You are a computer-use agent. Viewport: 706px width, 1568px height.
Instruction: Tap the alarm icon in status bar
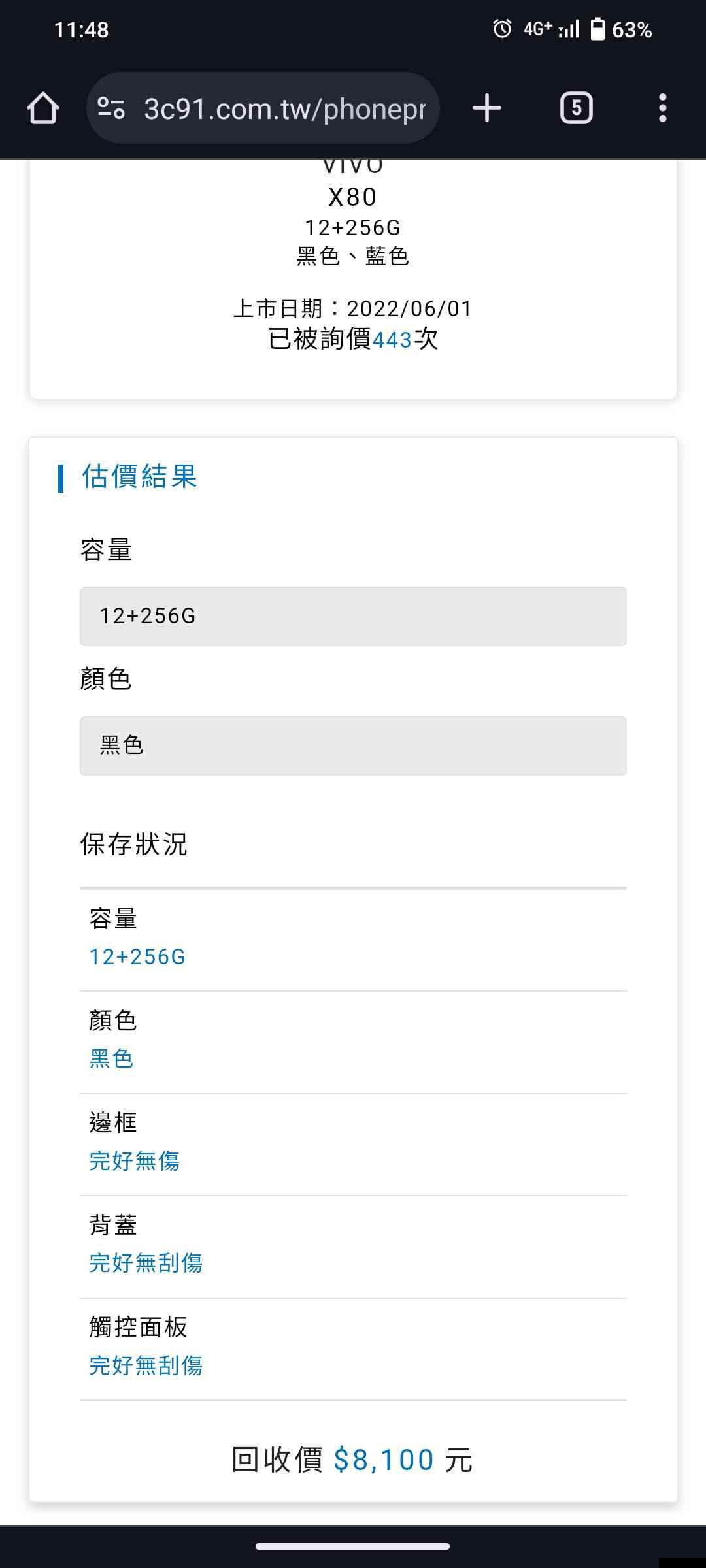click(502, 29)
